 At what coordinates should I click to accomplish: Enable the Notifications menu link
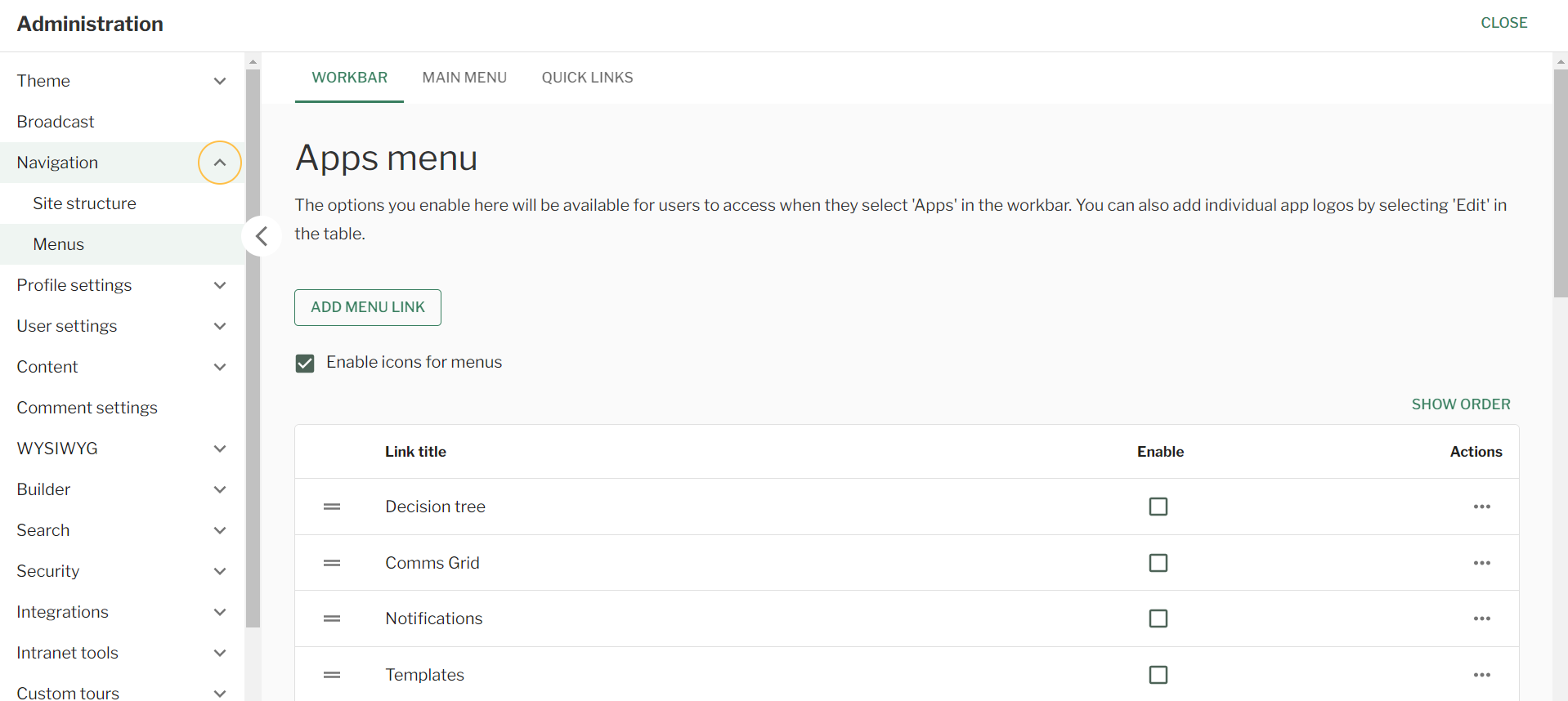click(x=1158, y=618)
